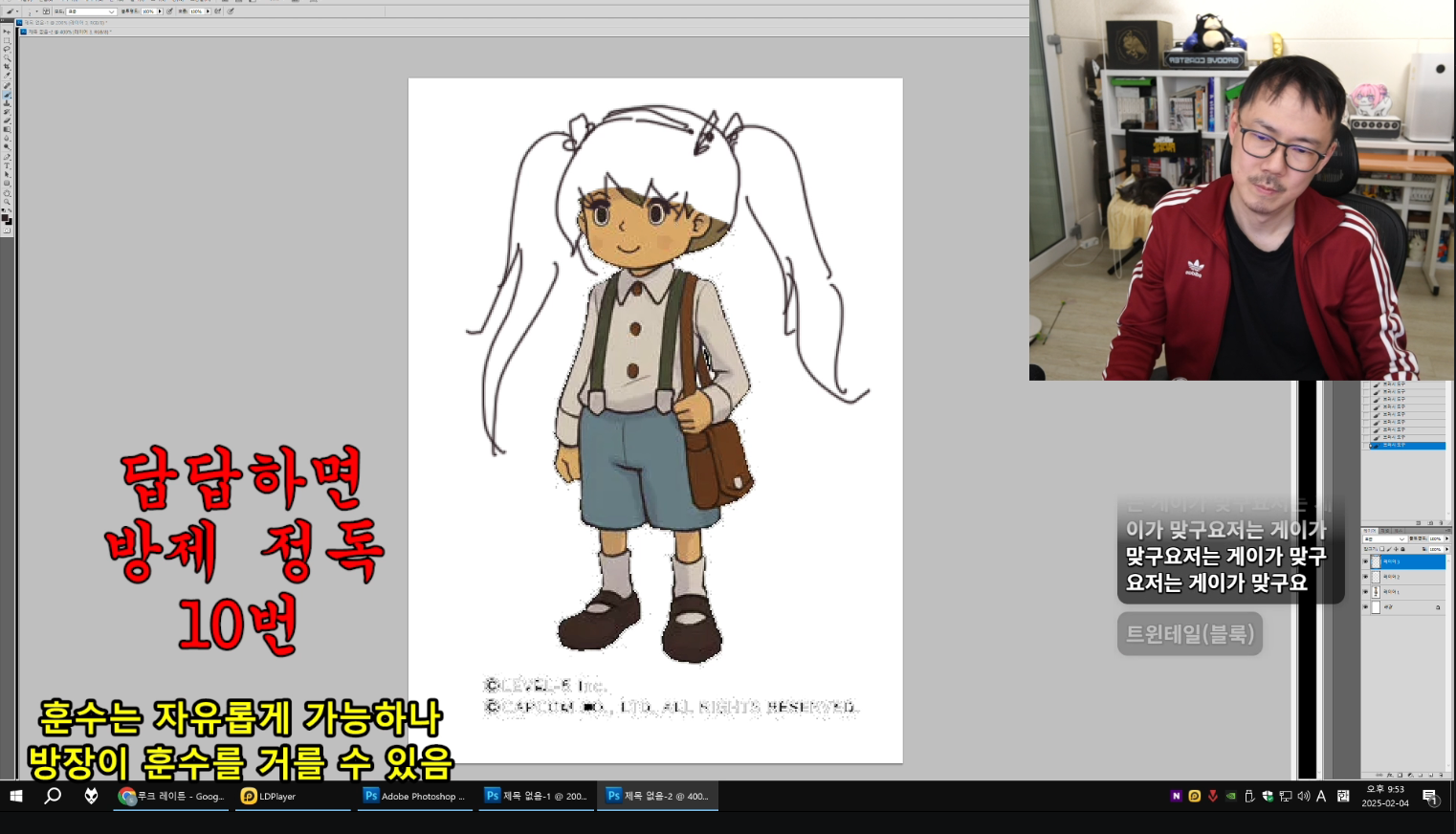Open layer blend mode dropdown
The image size is (1456, 834).
tap(1385, 538)
